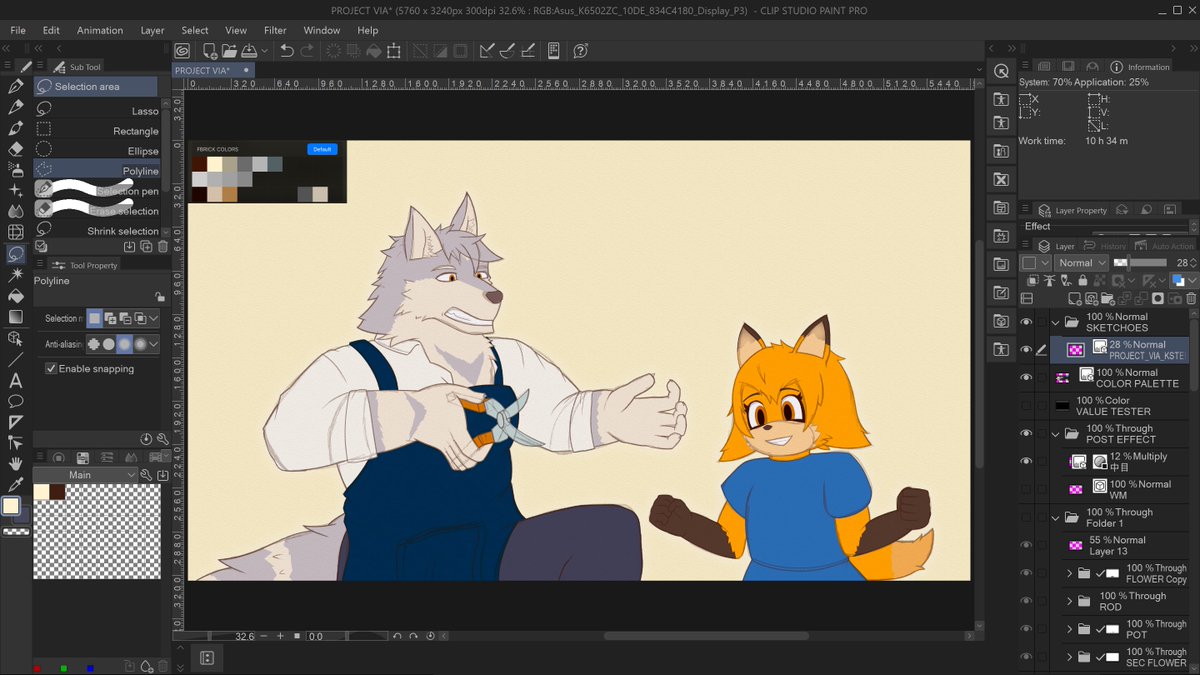Click the cream foreground main color swatch
Image resolution: width=1200 pixels, height=675 pixels.
(12, 506)
